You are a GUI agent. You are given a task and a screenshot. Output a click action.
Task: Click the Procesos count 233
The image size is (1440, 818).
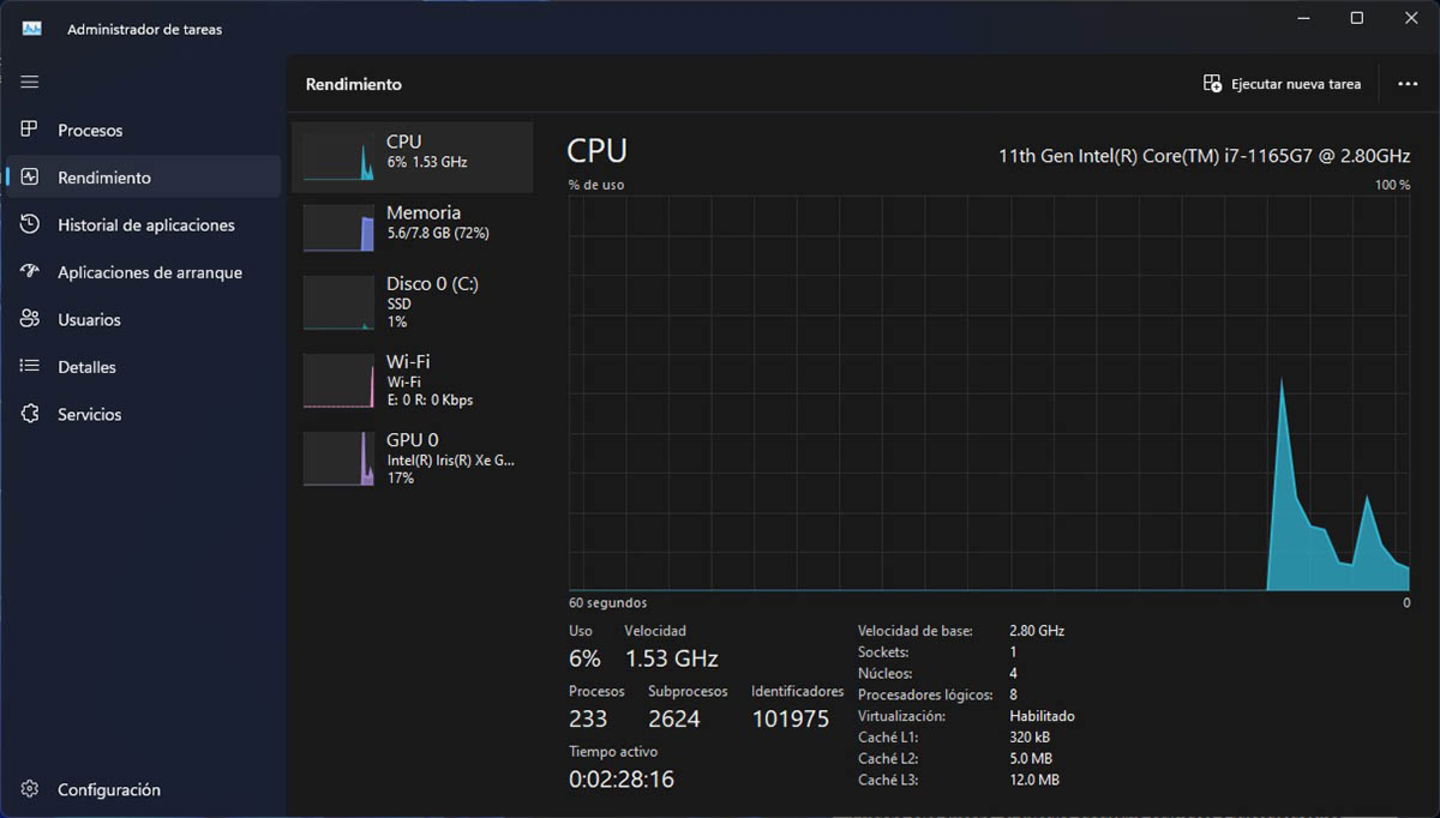(588, 719)
